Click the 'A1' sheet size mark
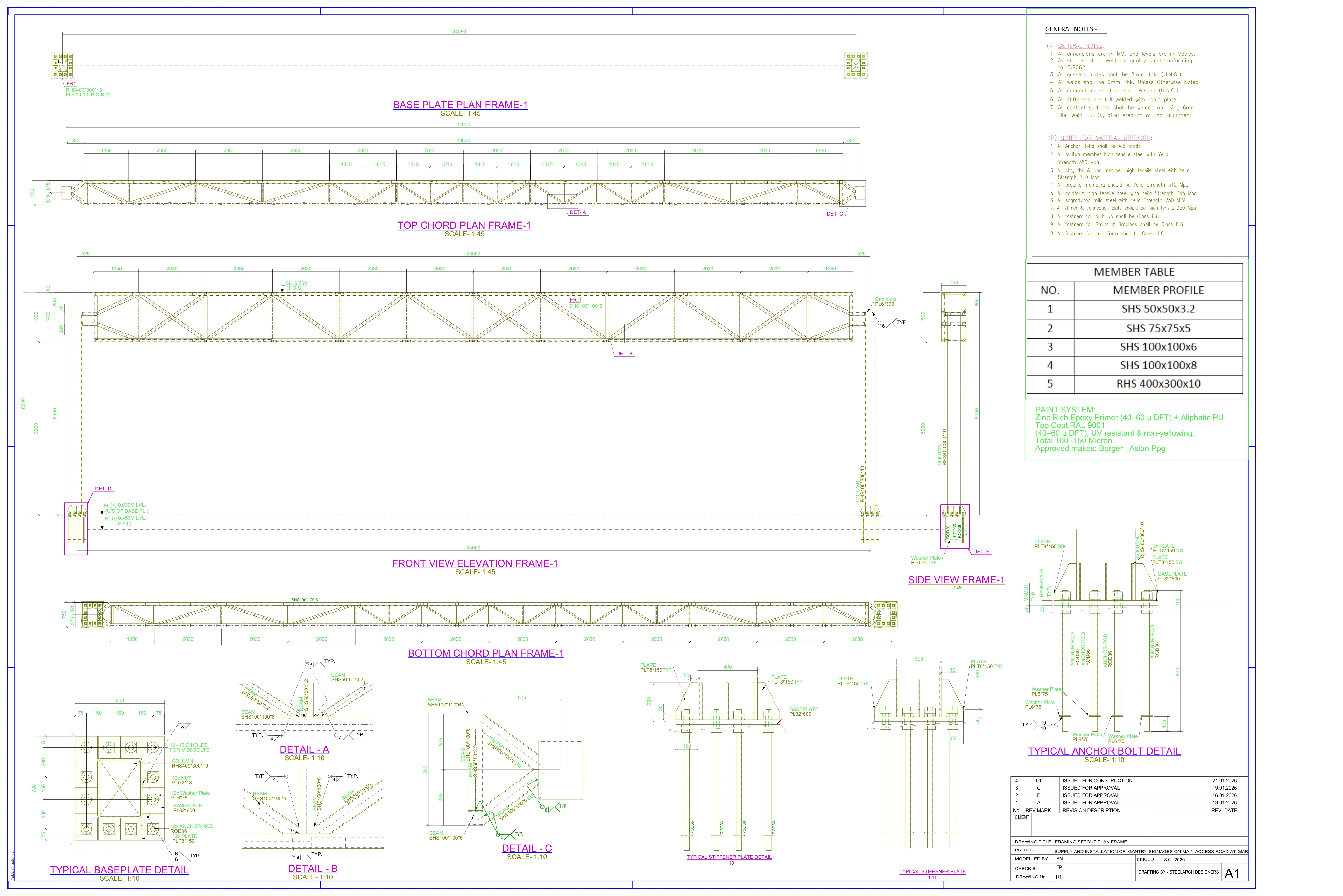Image resolution: width=1343 pixels, height=896 pixels. click(1232, 874)
